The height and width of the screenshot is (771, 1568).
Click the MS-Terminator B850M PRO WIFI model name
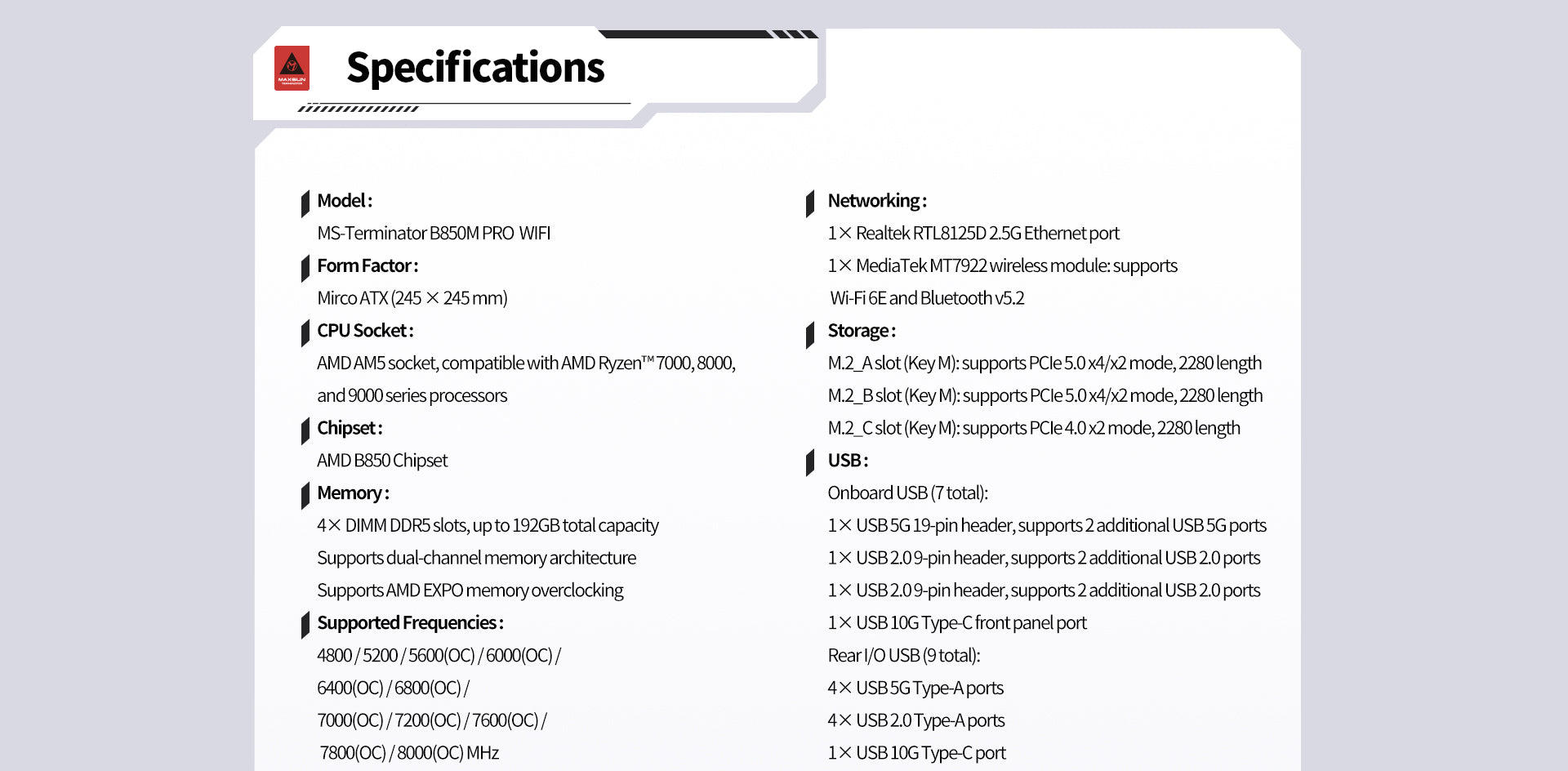tap(434, 234)
